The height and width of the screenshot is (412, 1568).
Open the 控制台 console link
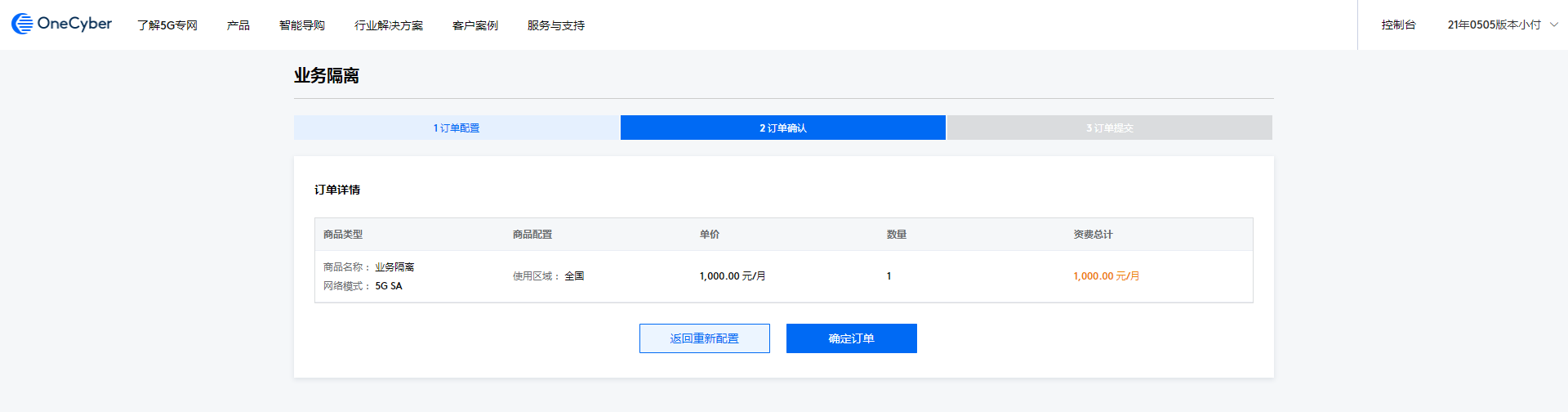1398,25
